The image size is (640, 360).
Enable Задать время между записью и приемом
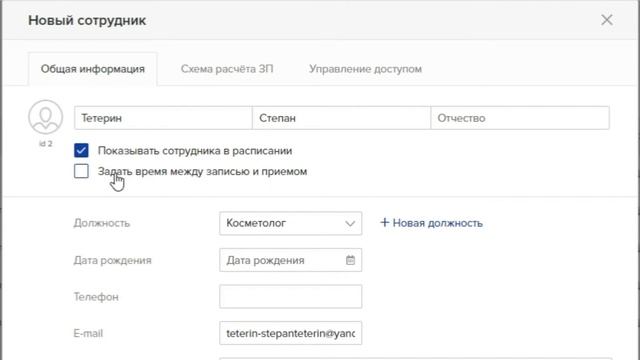point(81,171)
